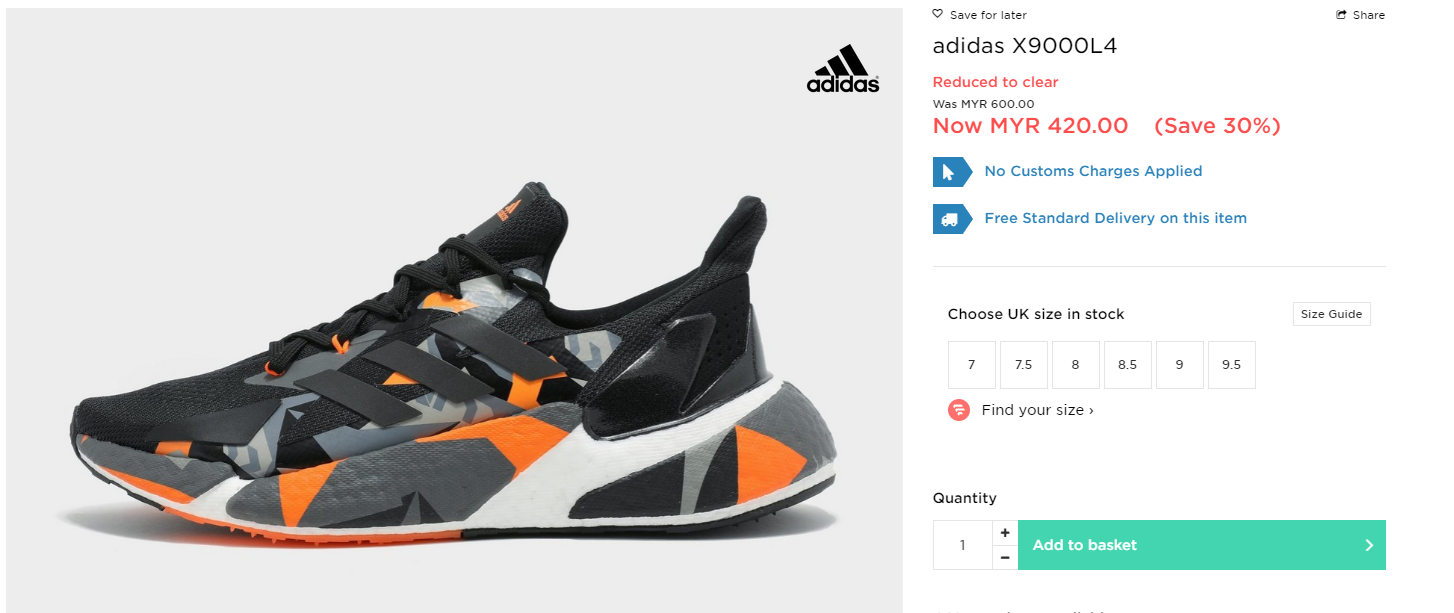Screen dimensions: 1454x613
Task: Click the quantity input field
Action: (963, 545)
